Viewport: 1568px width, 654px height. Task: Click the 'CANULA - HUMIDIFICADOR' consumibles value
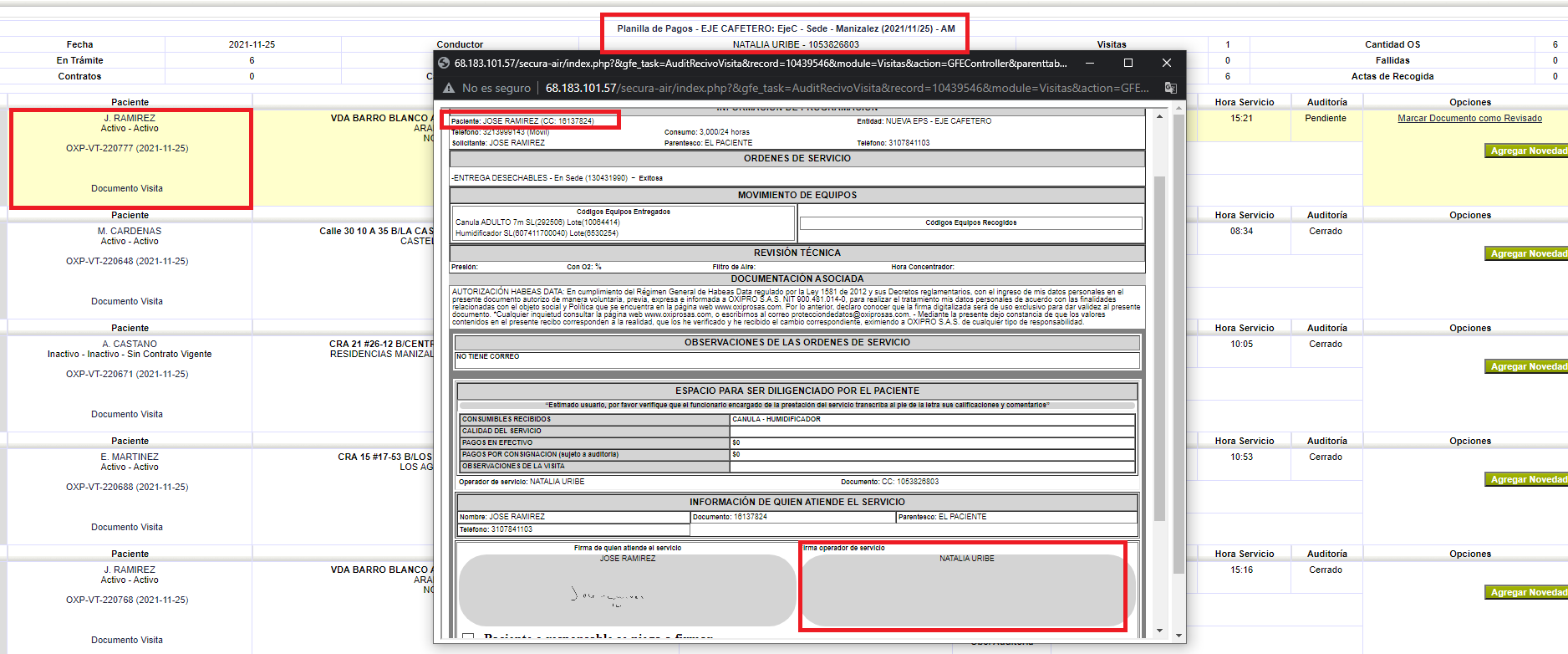(776, 419)
